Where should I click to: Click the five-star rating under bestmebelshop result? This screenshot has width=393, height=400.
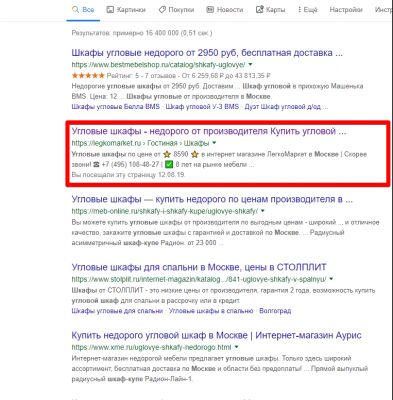[x=88, y=76]
